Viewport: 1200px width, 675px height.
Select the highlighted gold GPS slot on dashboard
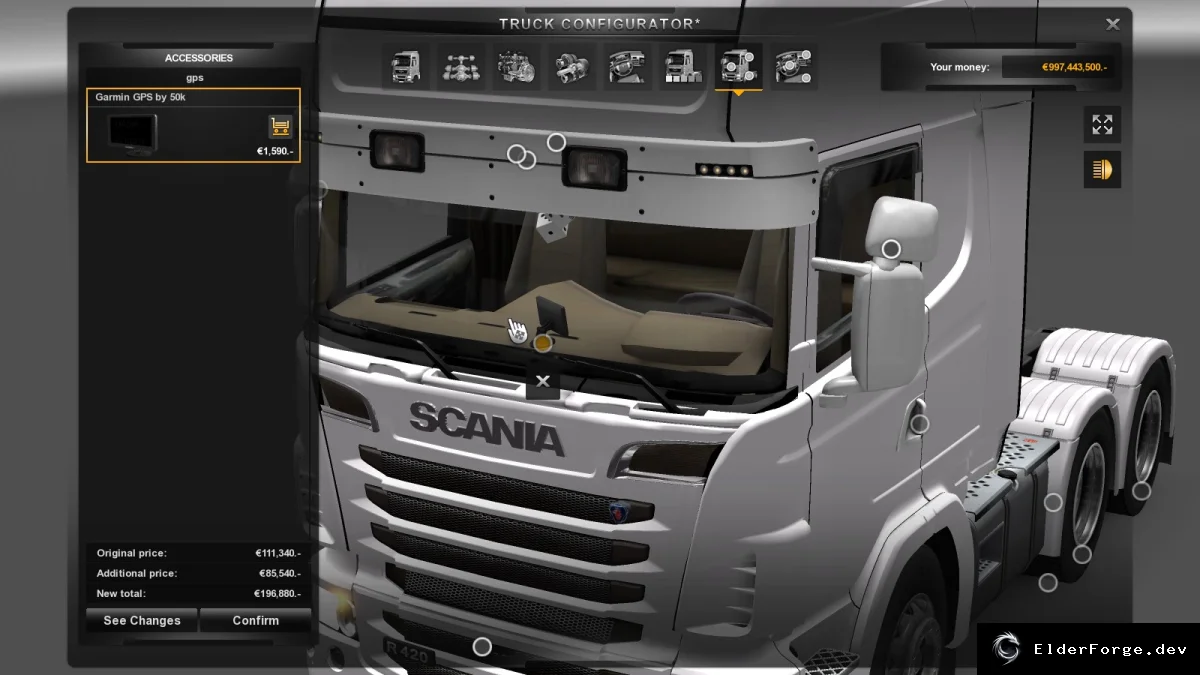tap(543, 343)
